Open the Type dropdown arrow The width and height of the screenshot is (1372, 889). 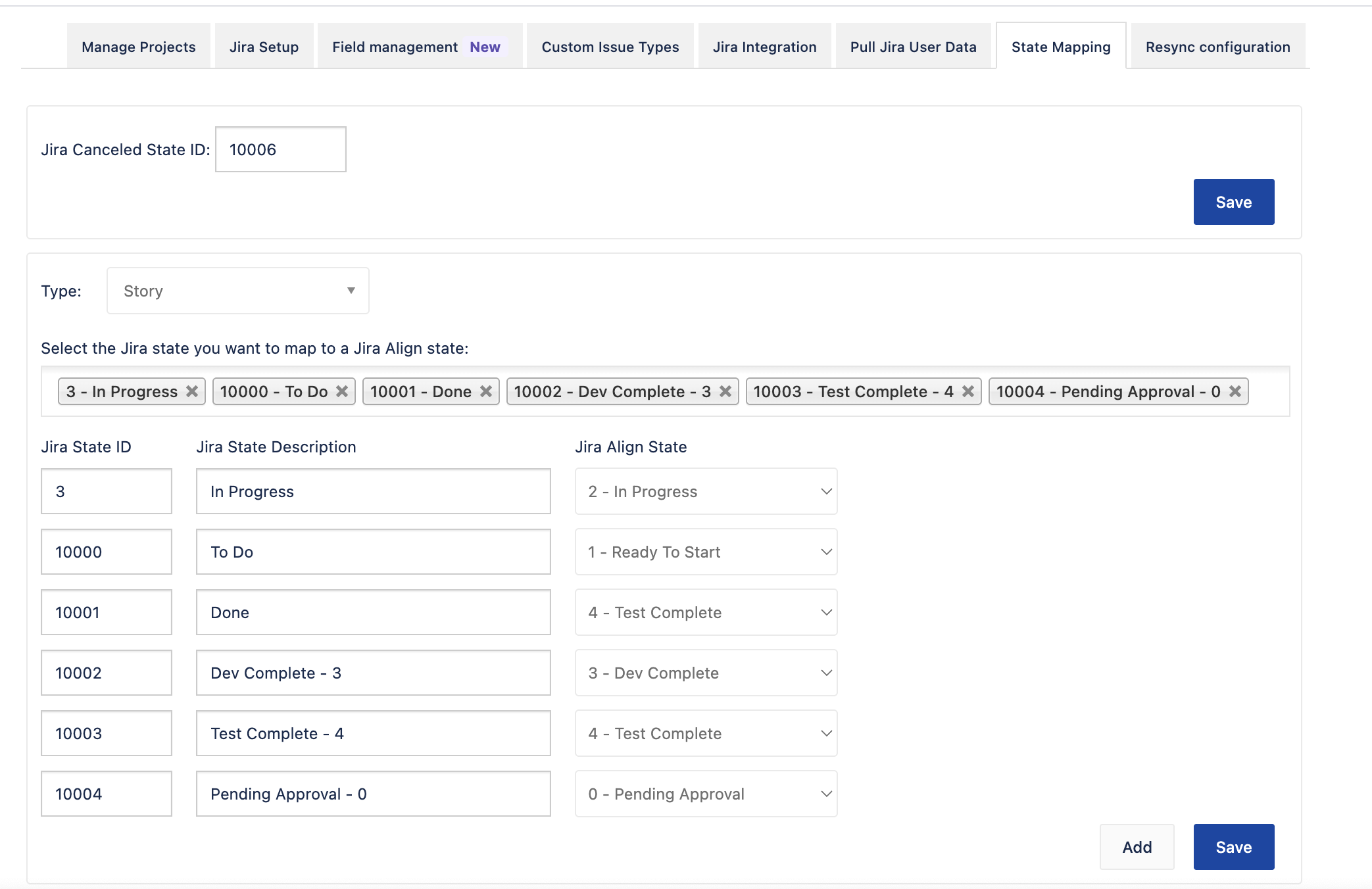click(351, 290)
